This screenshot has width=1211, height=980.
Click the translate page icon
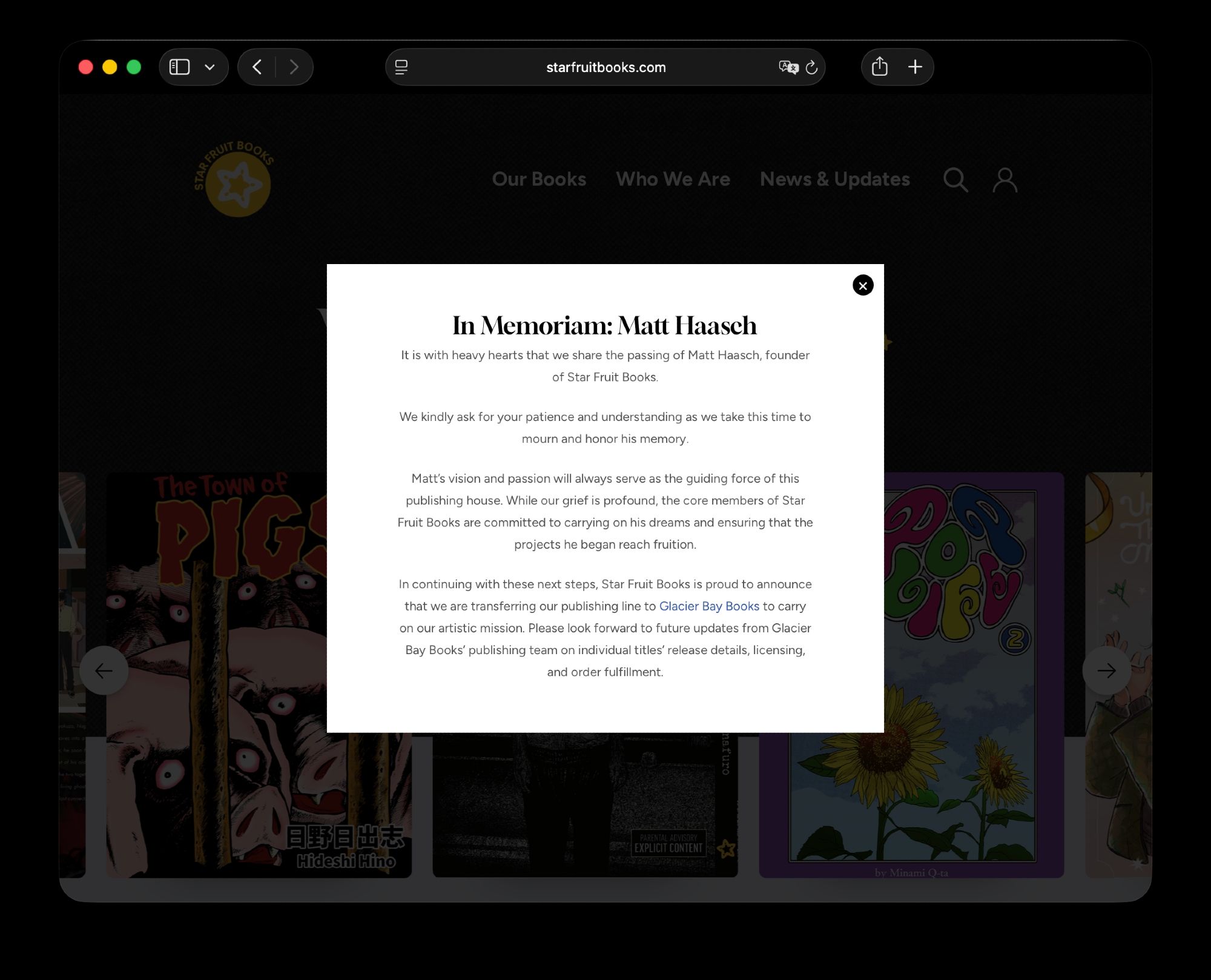[x=788, y=67]
